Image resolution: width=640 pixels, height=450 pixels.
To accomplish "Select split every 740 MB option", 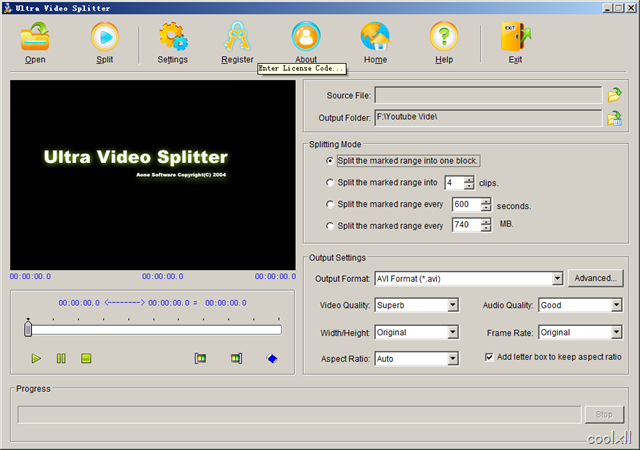I will (x=330, y=226).
